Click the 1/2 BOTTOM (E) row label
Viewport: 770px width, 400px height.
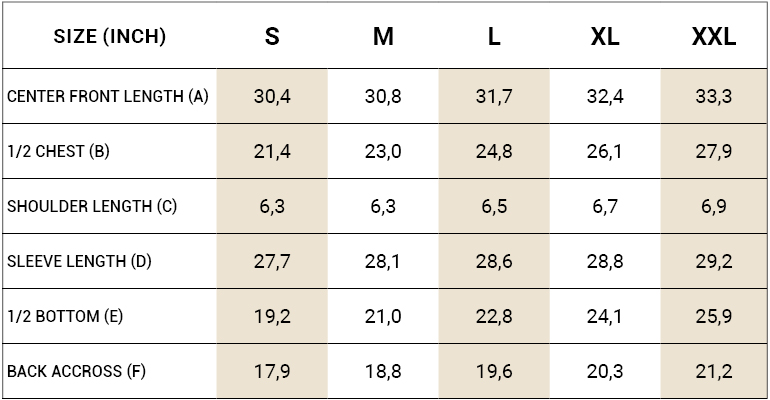pyautogui.click(x=65, y=317)
